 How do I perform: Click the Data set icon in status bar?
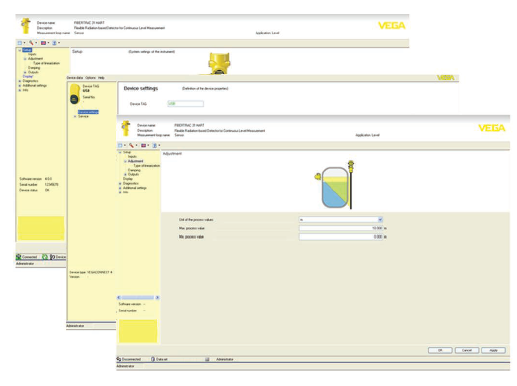point(153,359)
